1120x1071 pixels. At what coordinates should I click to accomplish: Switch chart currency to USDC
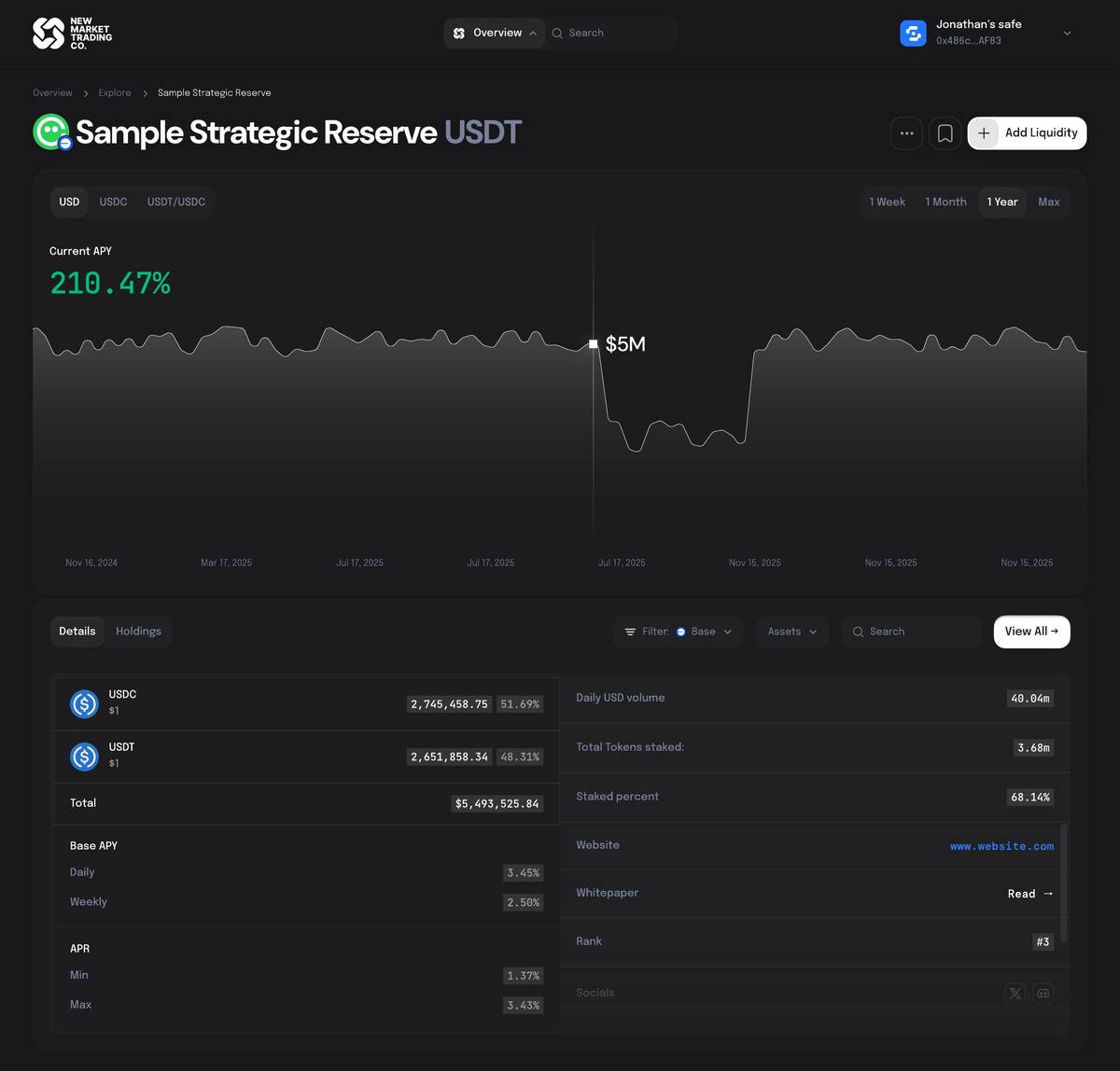pos(113,202)
